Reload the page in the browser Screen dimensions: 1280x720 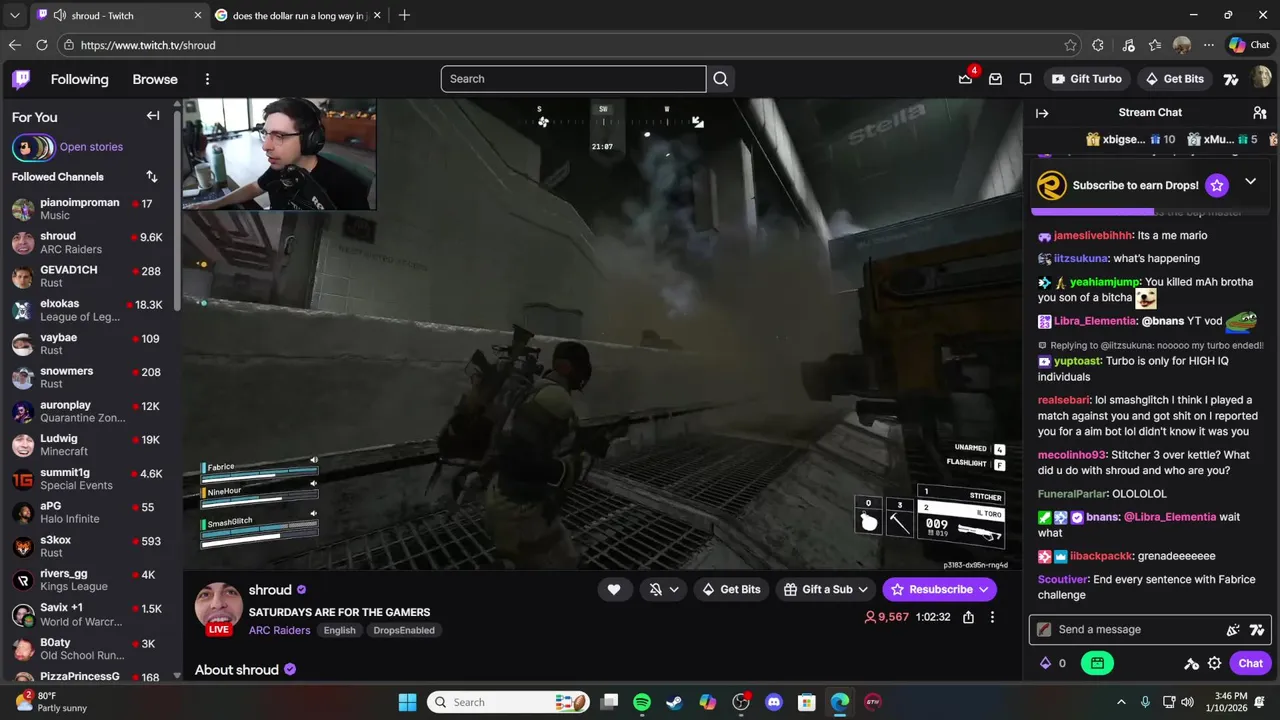[x=42, y=45]
